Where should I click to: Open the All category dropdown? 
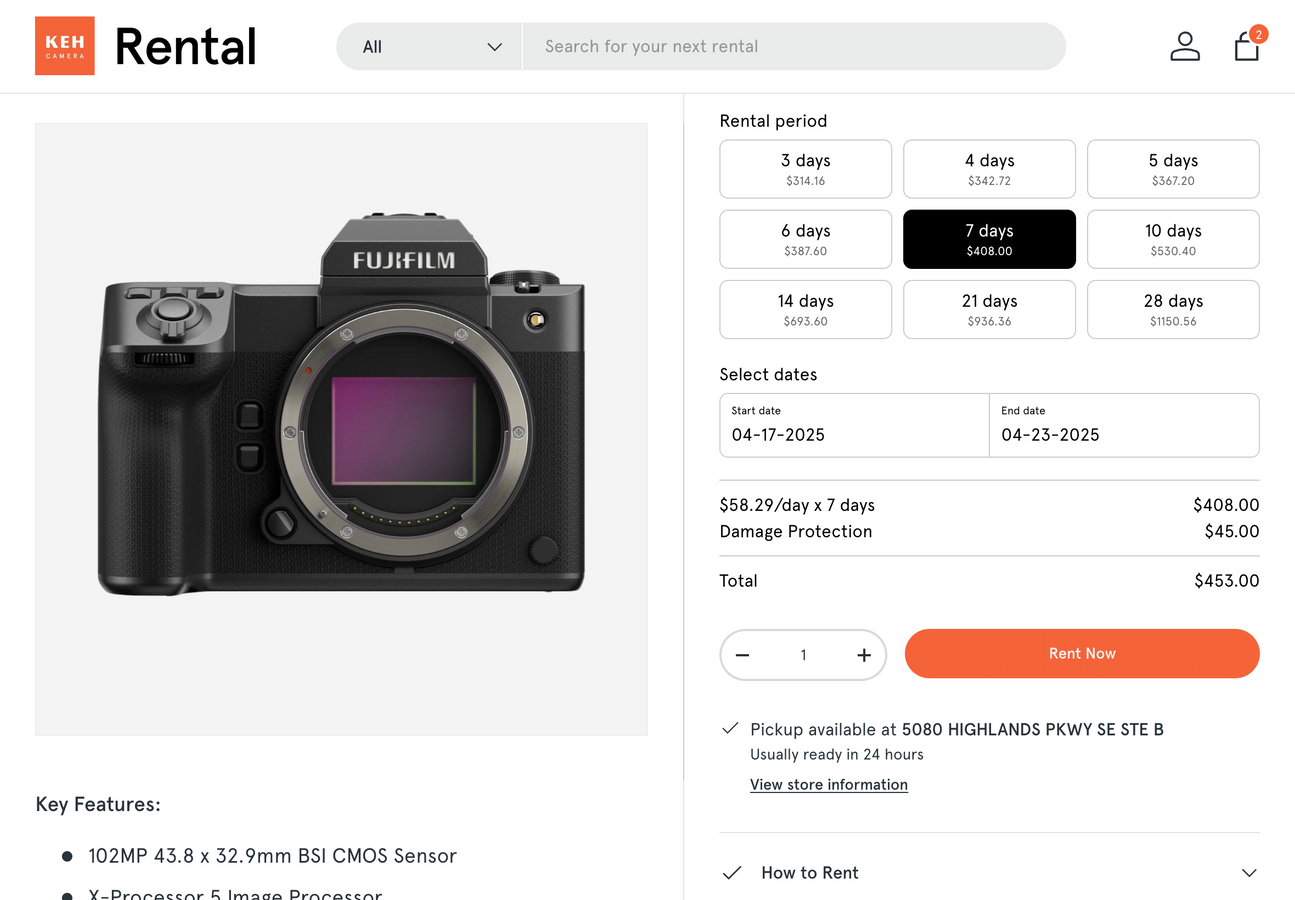(x=430, y=47)
